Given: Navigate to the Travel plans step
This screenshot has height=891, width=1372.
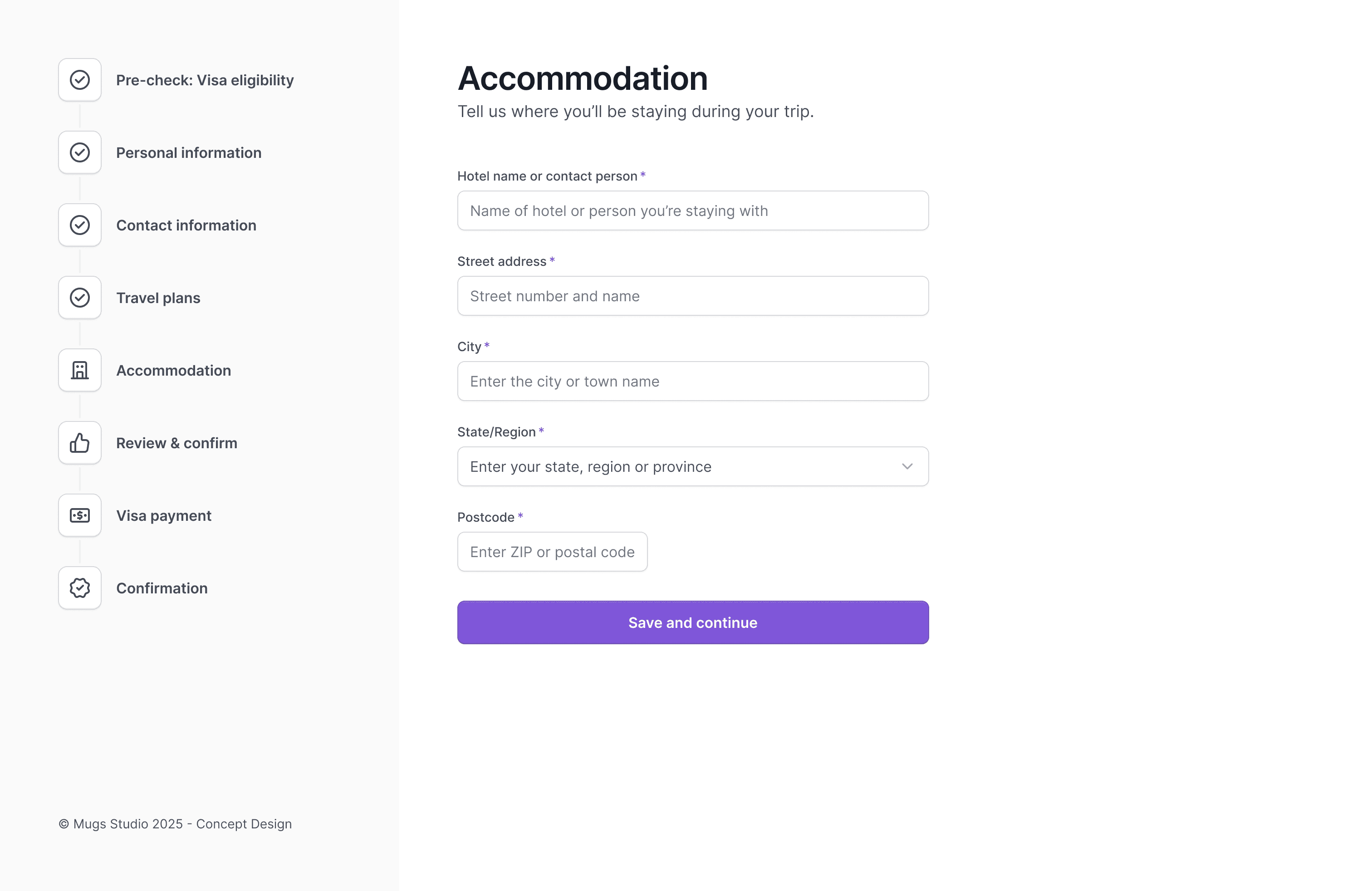Looking at the screenshot, I should (x=157, y=298).
